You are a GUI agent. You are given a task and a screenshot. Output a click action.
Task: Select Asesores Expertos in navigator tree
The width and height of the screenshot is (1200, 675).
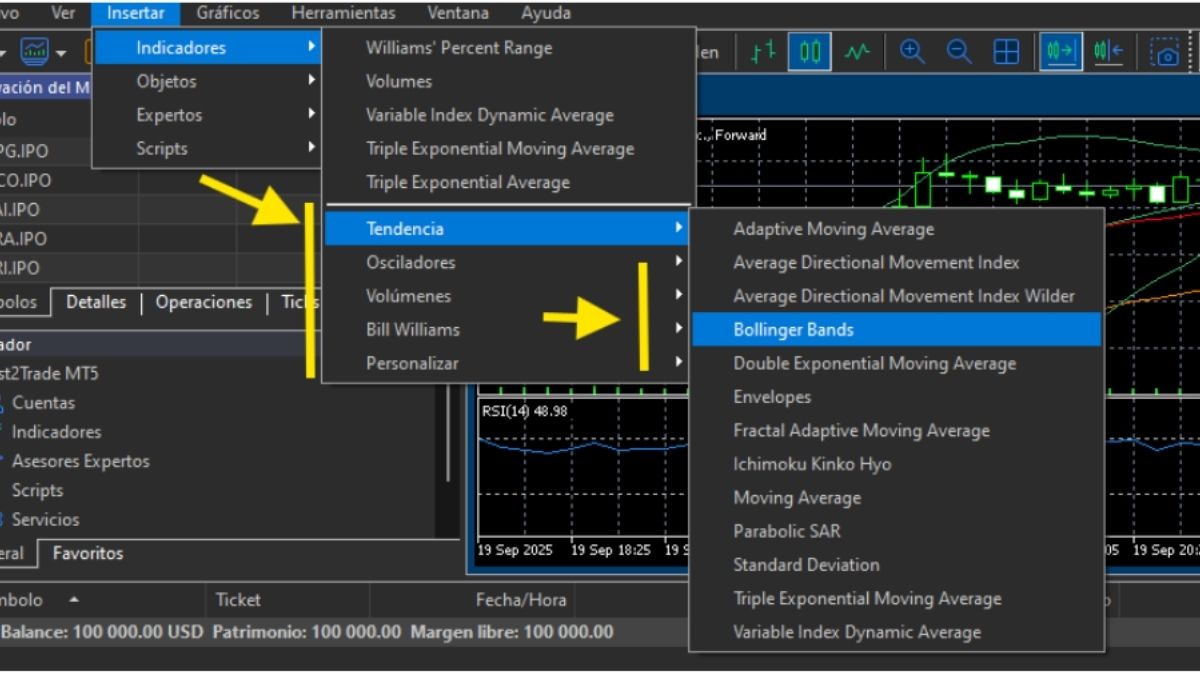[x=80, y=461]
